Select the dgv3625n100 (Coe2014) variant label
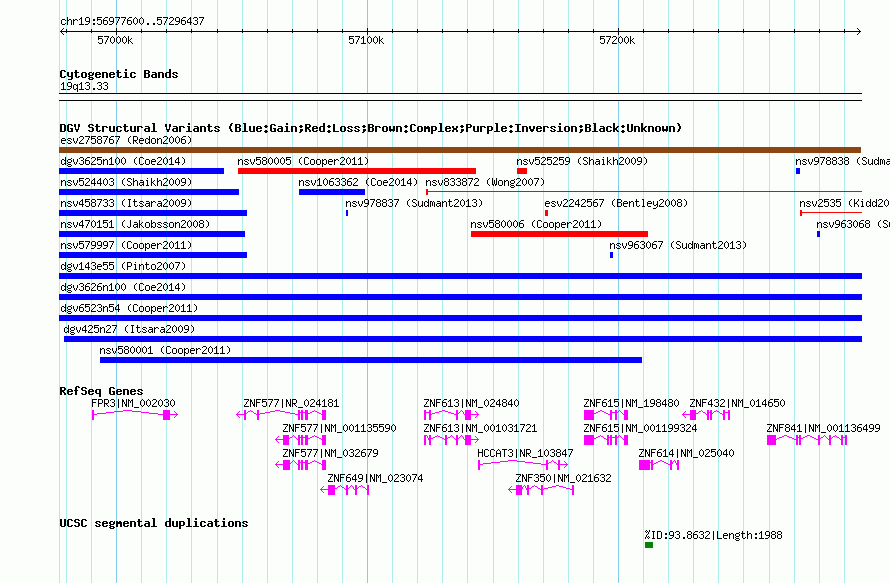This screenshot has height=583, width=890. point(123,161)
